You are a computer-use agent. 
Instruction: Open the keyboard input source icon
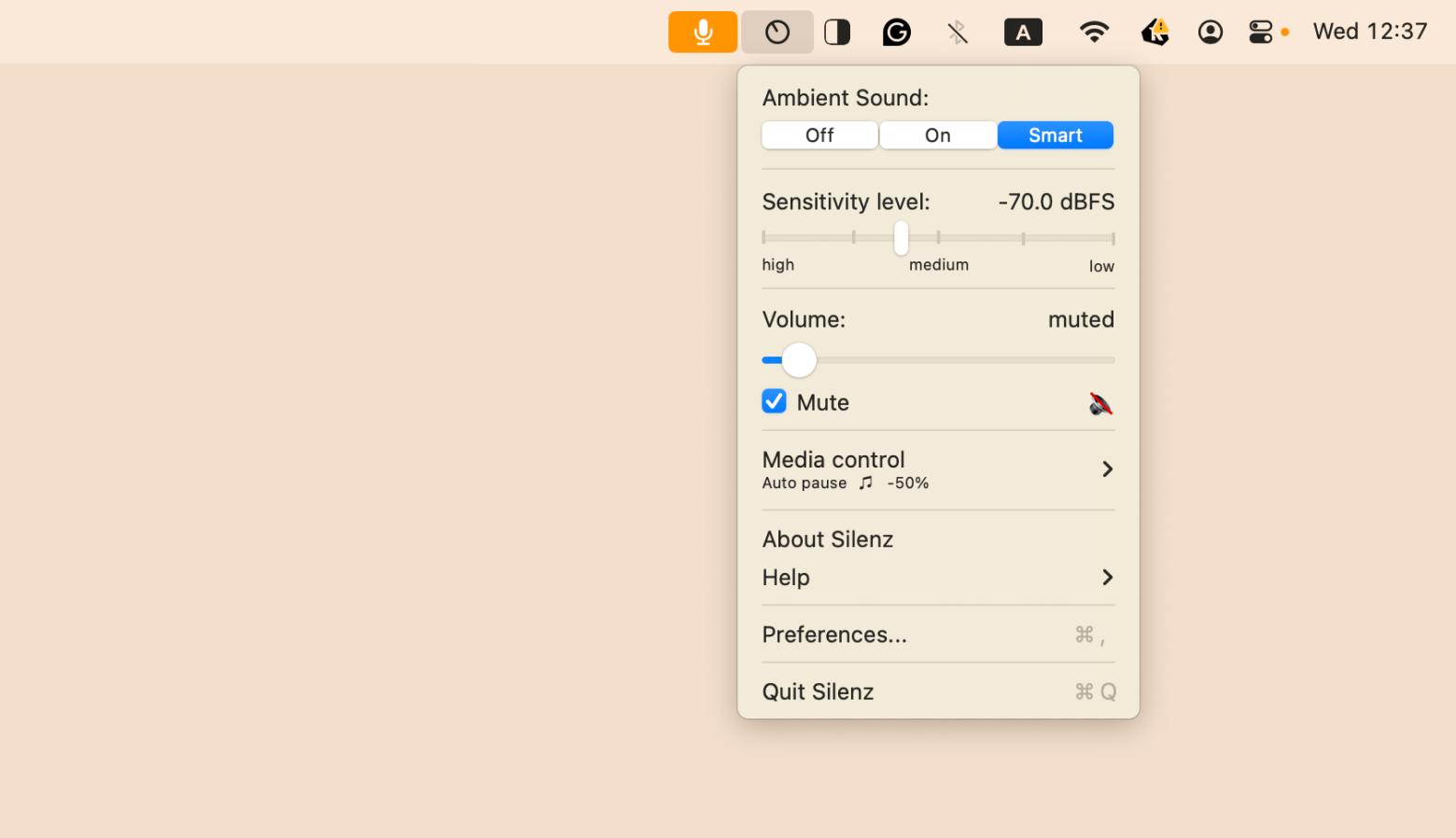[1023, 33]
